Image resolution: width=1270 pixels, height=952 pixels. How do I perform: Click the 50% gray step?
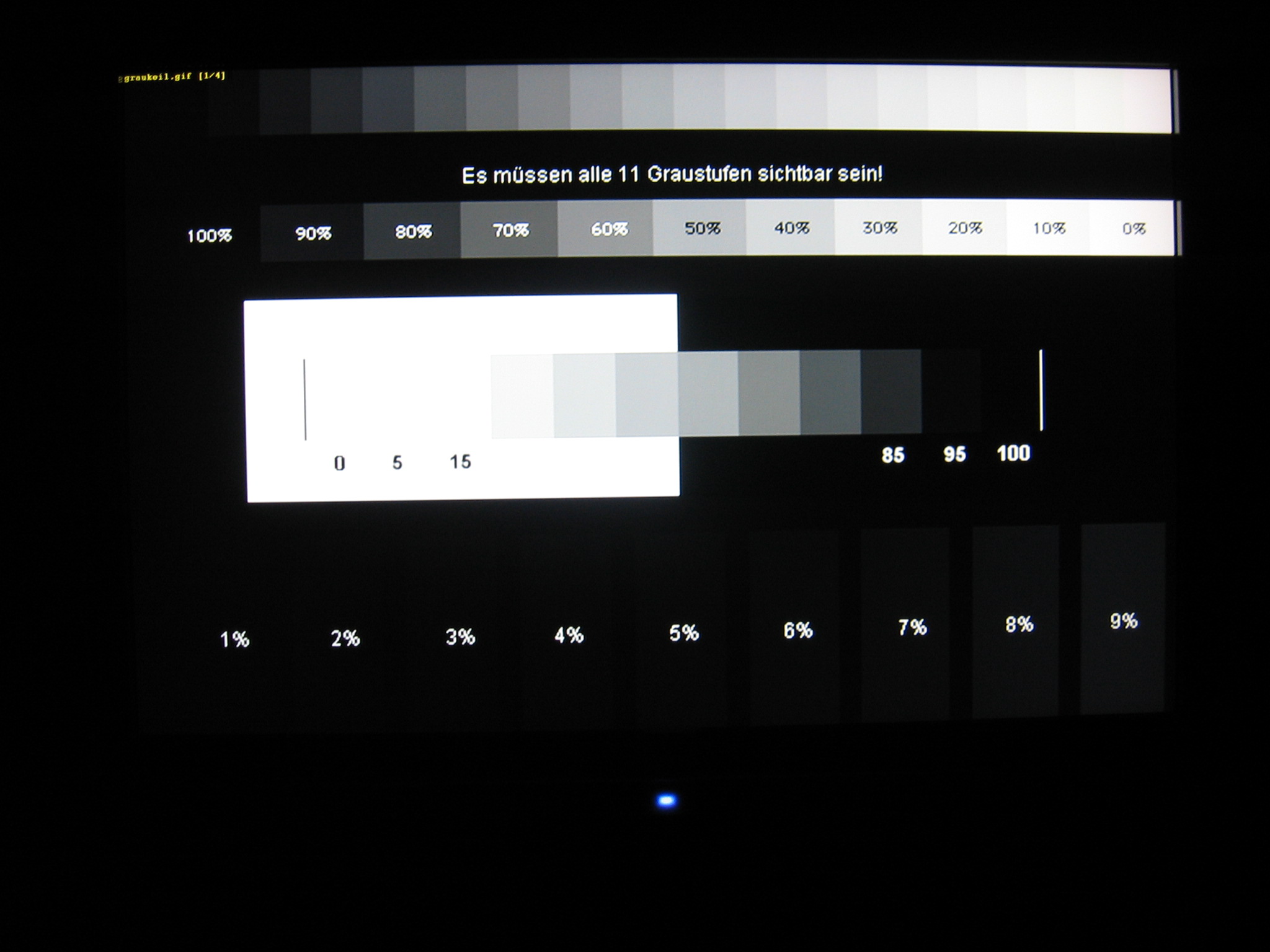pyautogui.click(x=700, y=227)
